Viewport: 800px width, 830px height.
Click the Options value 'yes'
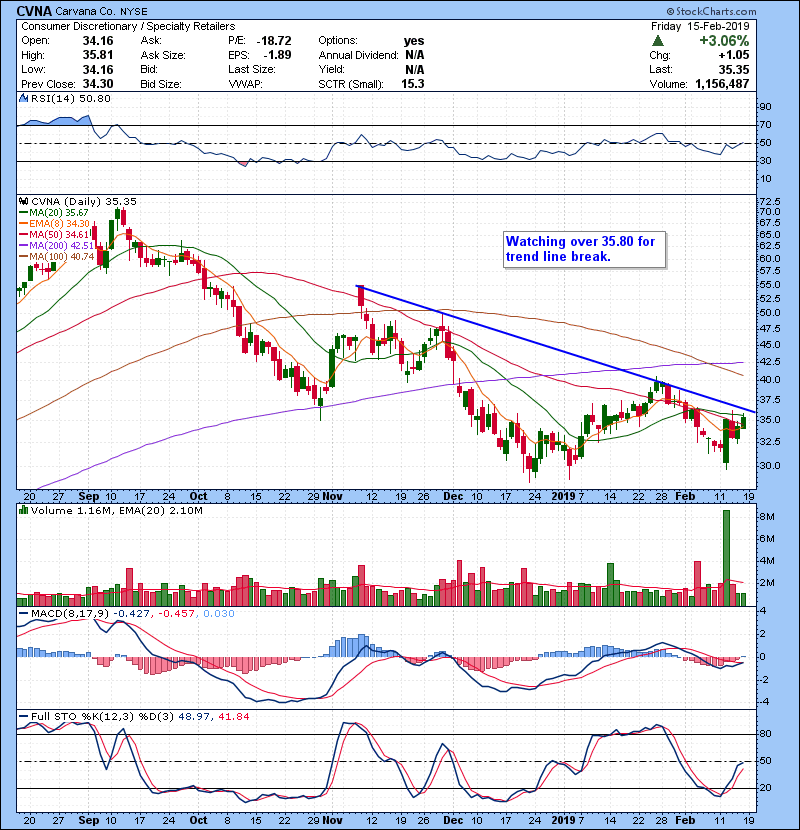tap(414, 41)
